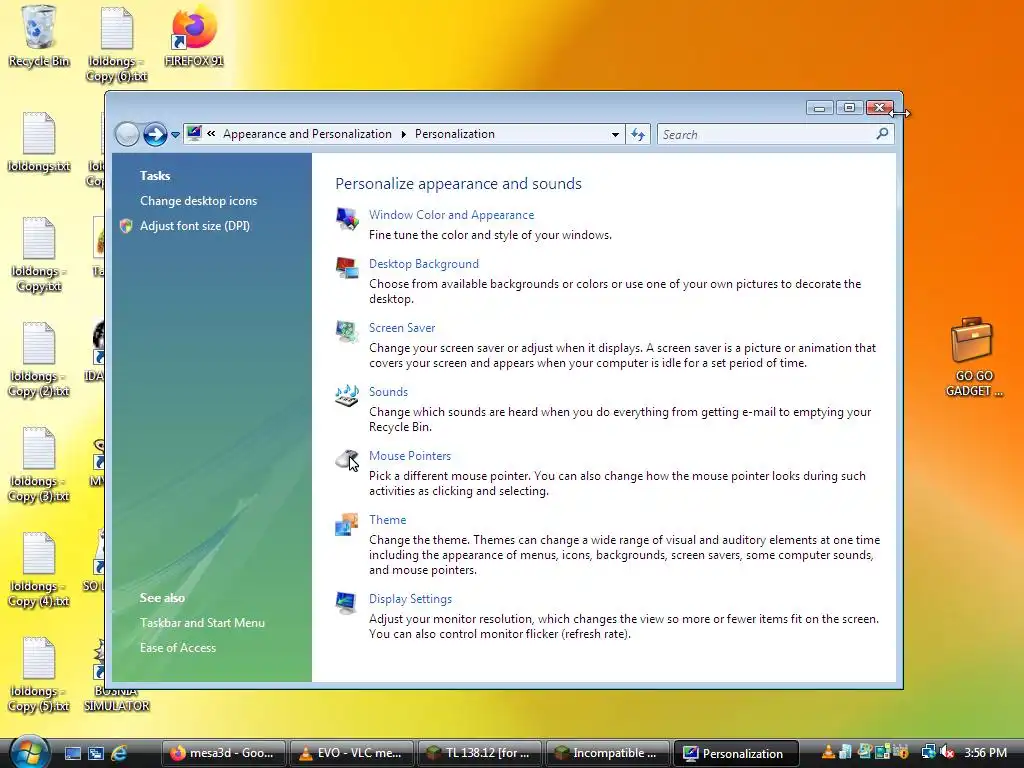Open the Mouse Pointers link
1024x768 pixels.
coord(409,456)
